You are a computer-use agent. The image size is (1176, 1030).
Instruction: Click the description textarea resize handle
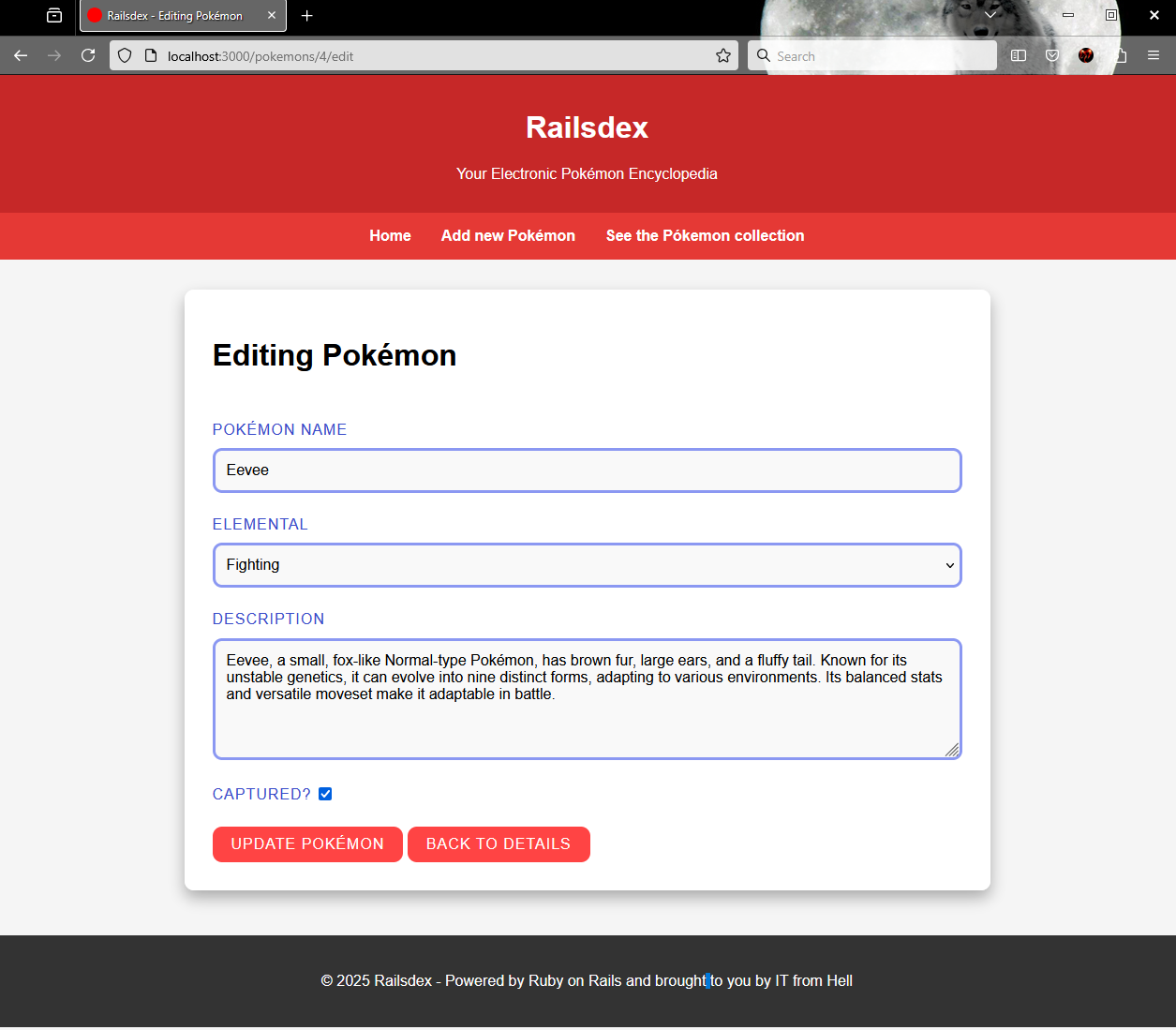point(951,749)
